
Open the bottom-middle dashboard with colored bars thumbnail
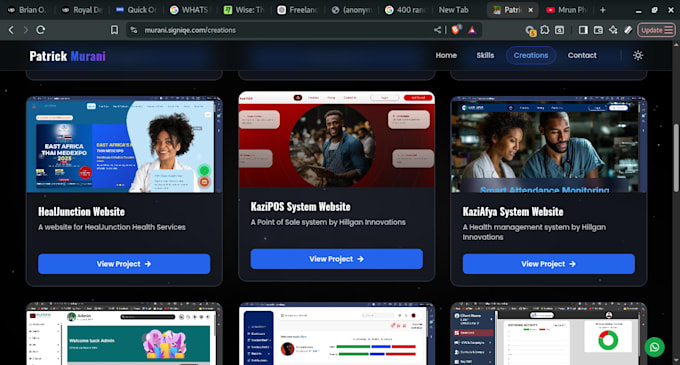pyautogui.click(x=337, y=334)
